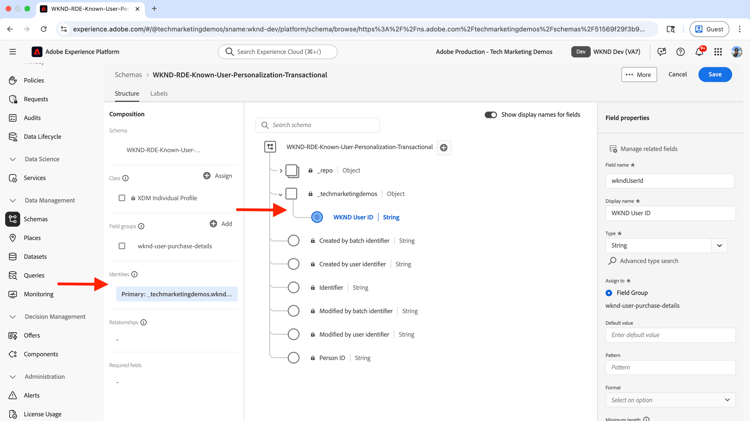Select Created by user identifier node

click(294, 264)
